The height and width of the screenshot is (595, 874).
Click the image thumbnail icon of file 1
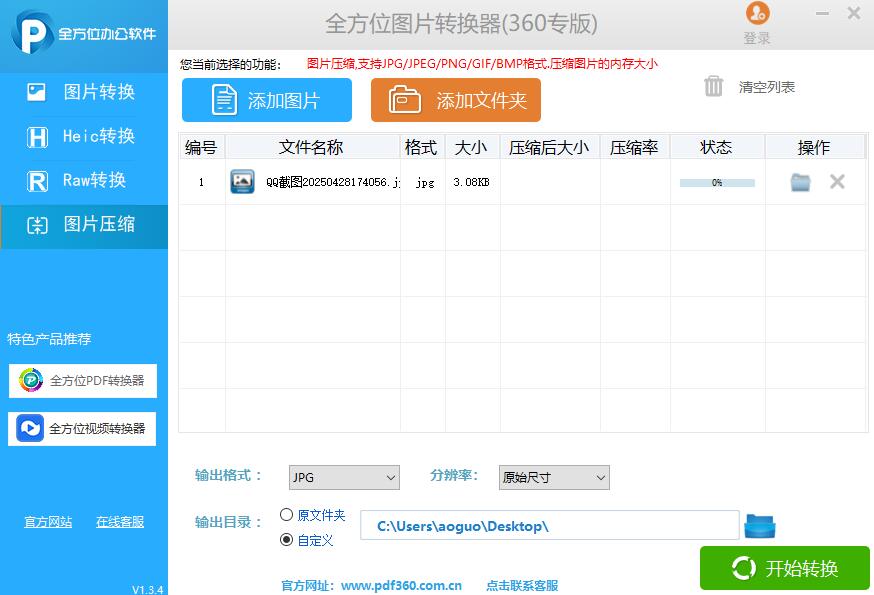point(242,182)
